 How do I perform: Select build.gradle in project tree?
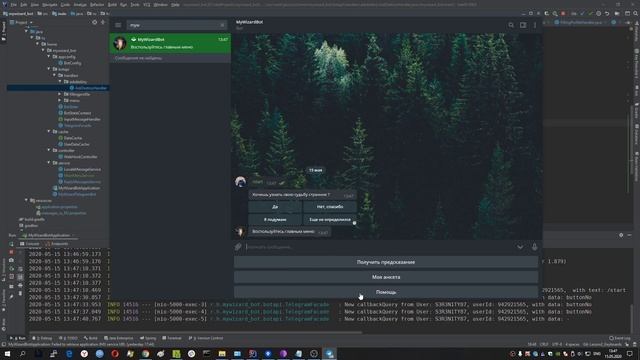[x=34, y=219]
